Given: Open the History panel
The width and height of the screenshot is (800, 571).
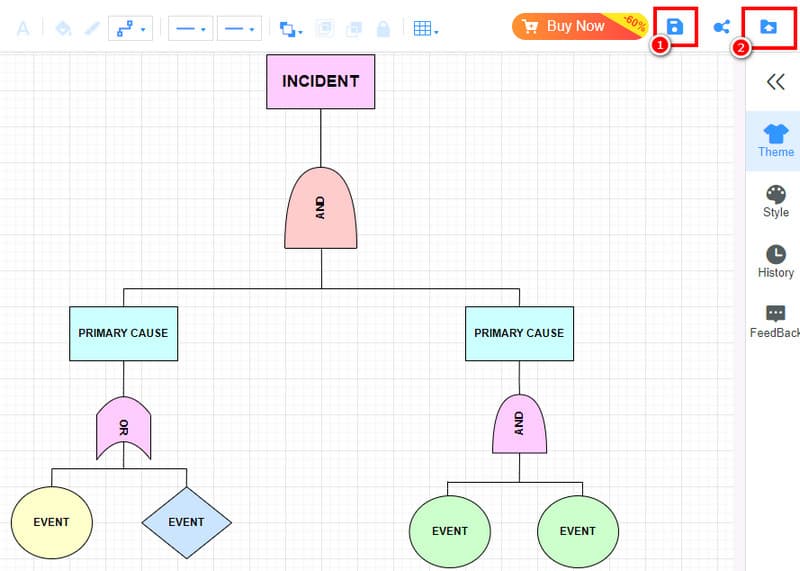Looking at the screenshot, I should point(776,262).
